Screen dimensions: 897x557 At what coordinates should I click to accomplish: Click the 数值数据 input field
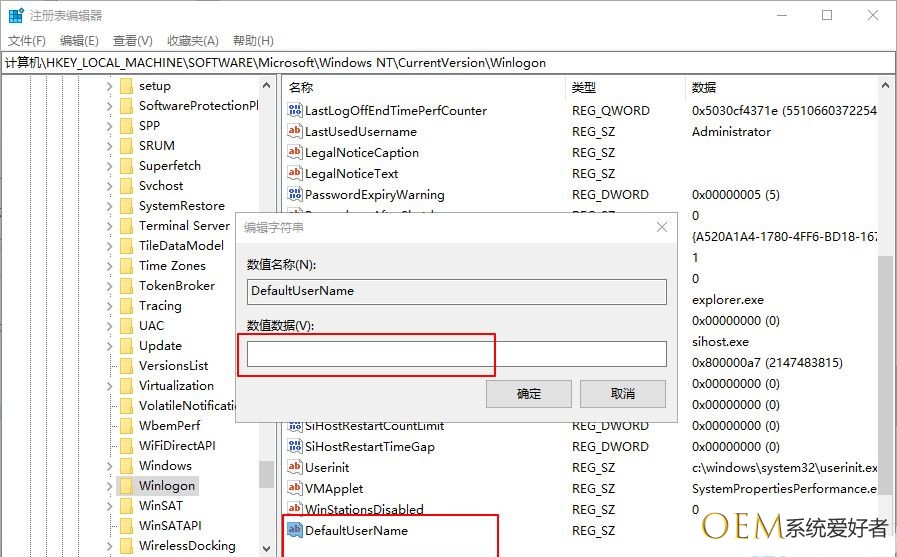coord(456,354)
